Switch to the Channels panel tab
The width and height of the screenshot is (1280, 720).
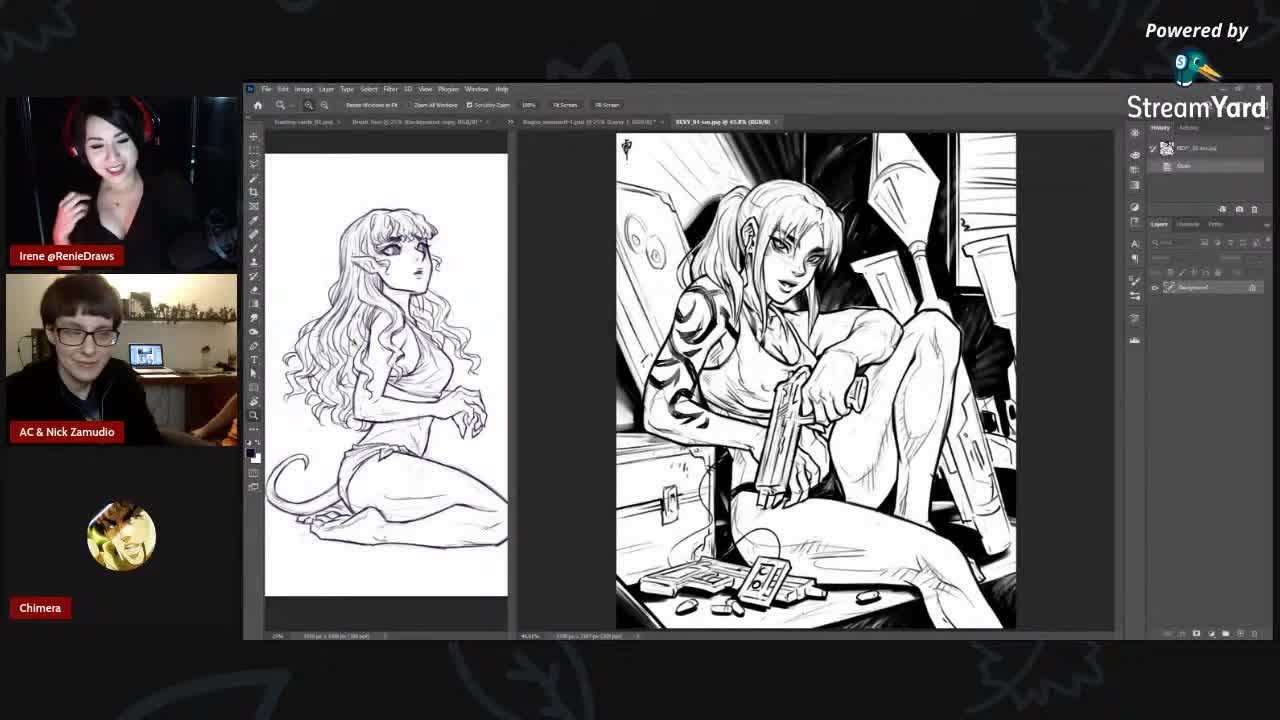(1188, 224)
